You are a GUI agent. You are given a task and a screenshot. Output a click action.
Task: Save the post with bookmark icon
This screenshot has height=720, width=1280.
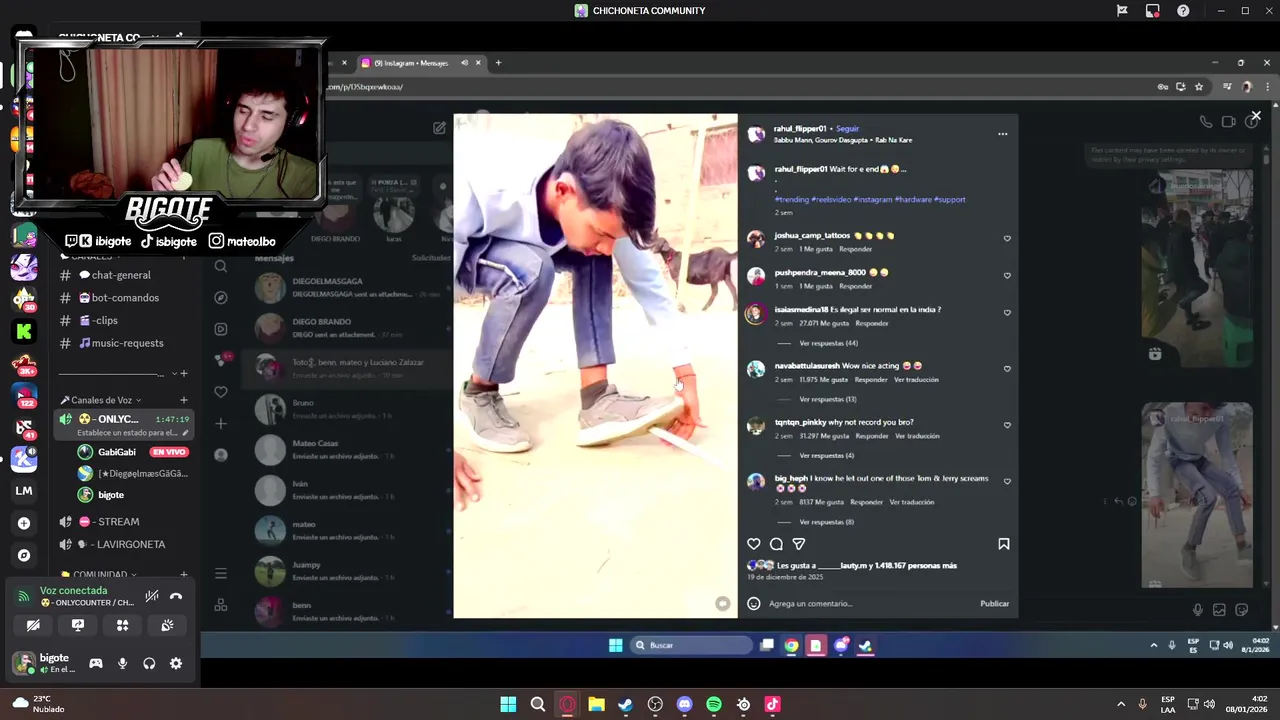coord(1004,544)
